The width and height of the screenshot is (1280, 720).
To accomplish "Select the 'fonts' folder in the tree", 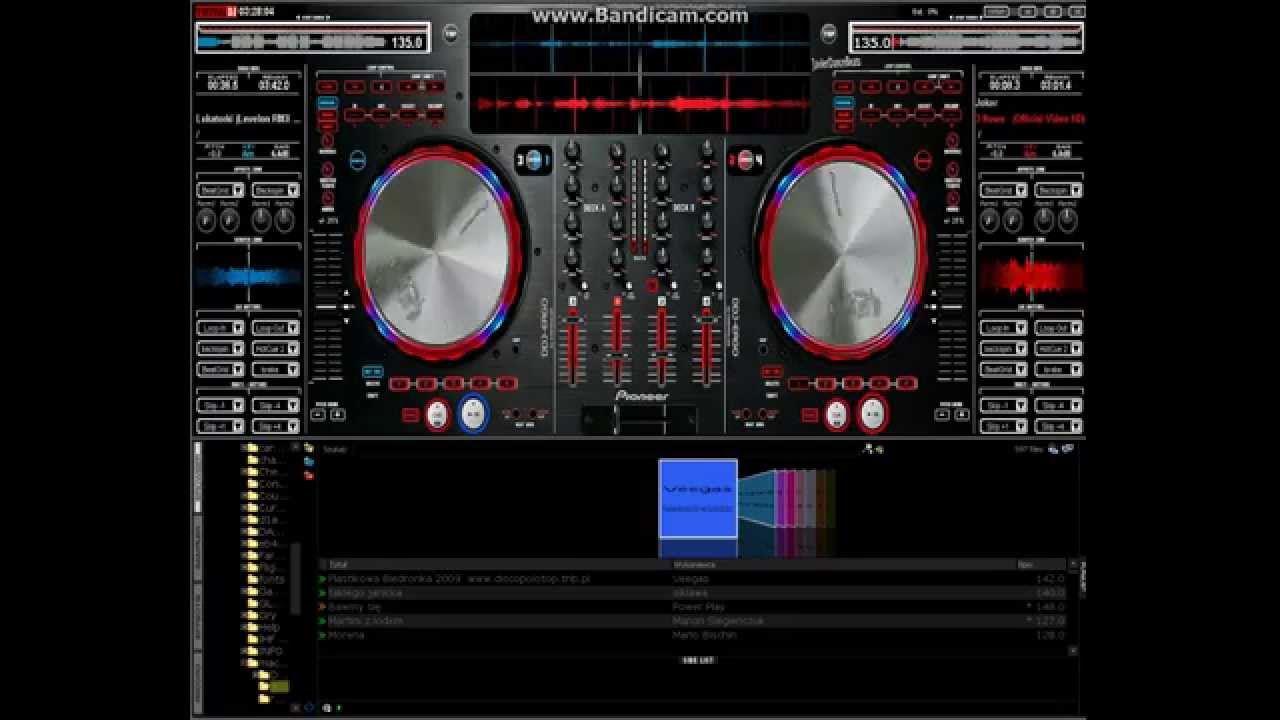I will tap(266, 580).
